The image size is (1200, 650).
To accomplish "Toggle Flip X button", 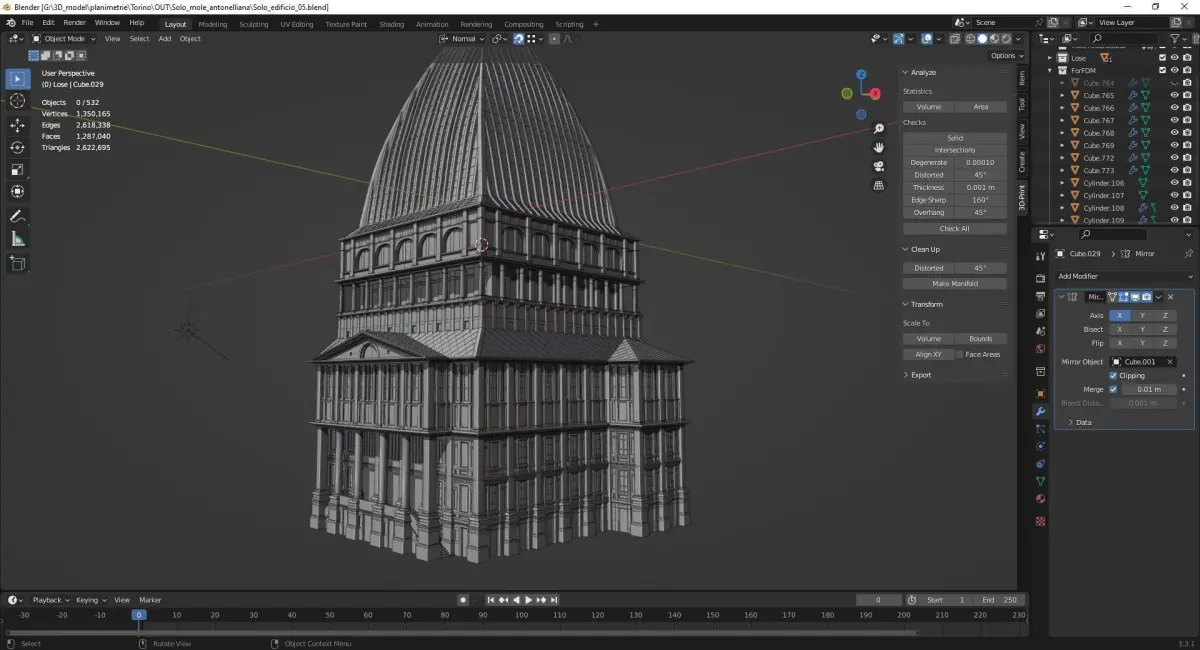I will (1119, 343).
